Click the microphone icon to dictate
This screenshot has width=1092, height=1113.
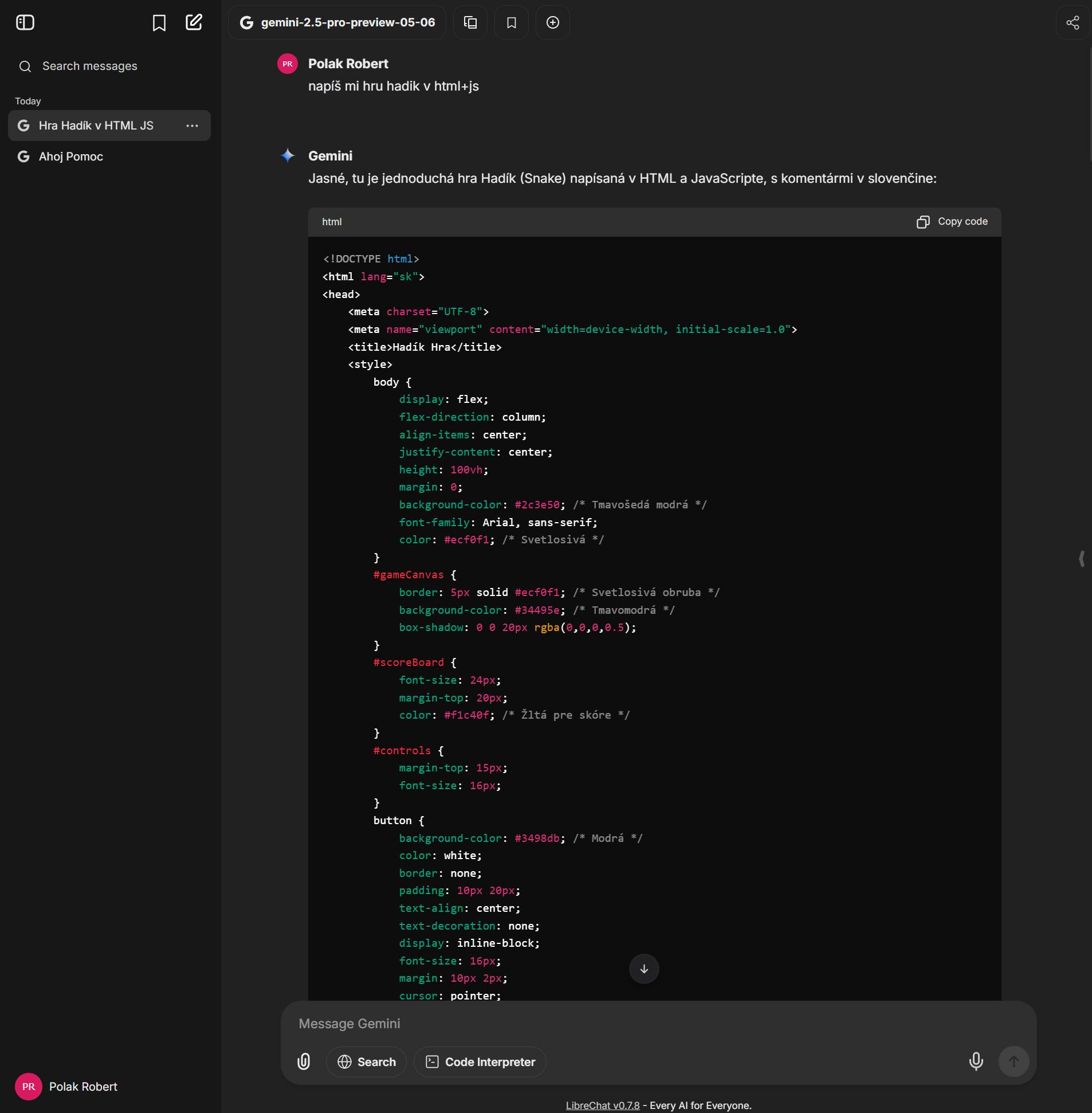point(976,1062)
